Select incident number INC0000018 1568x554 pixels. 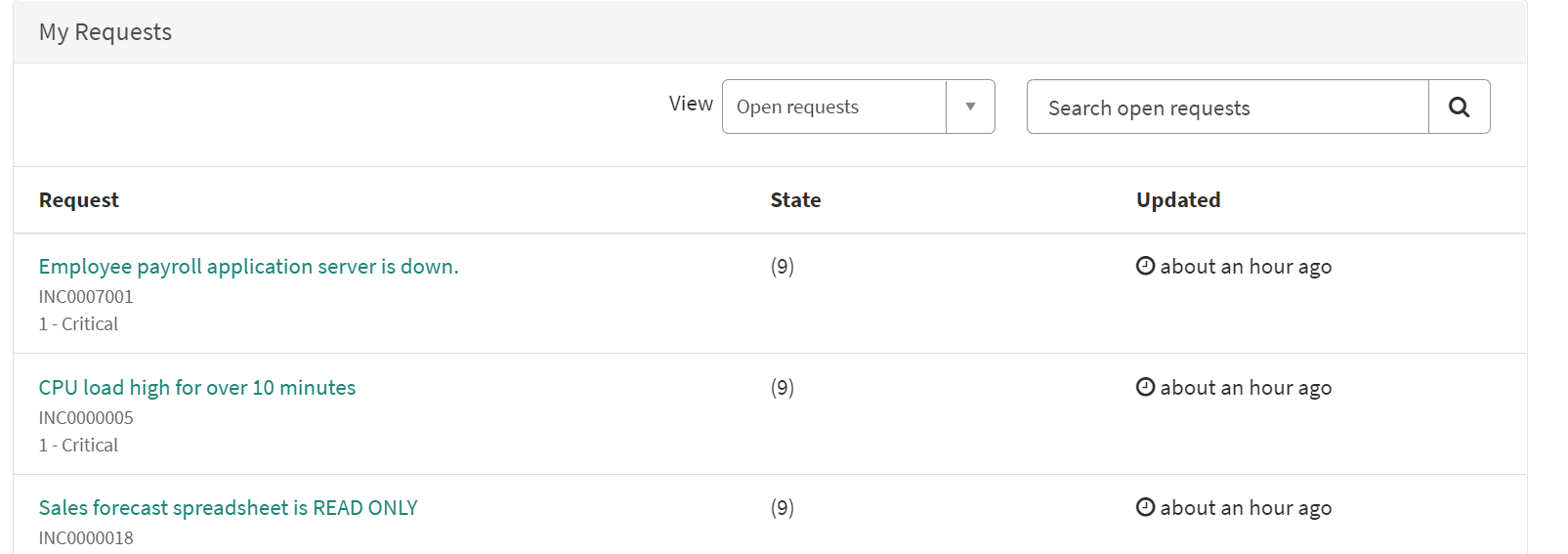(x=86, y=538)
